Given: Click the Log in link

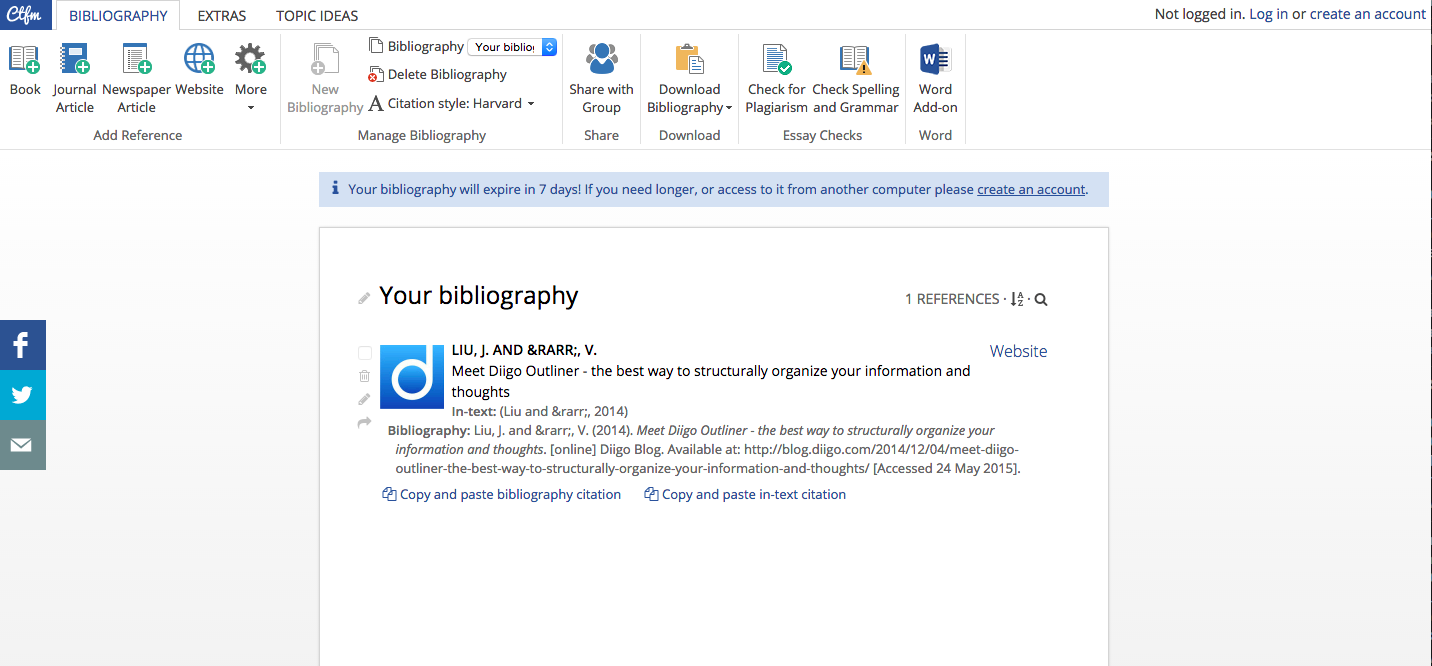Looking at the screenshot, I should 1269,14.
